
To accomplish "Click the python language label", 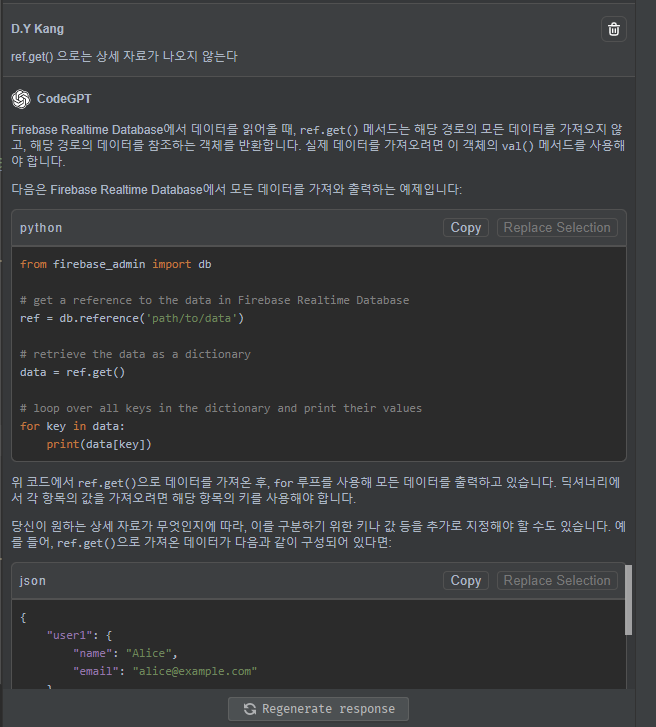I will coord(41,228).
